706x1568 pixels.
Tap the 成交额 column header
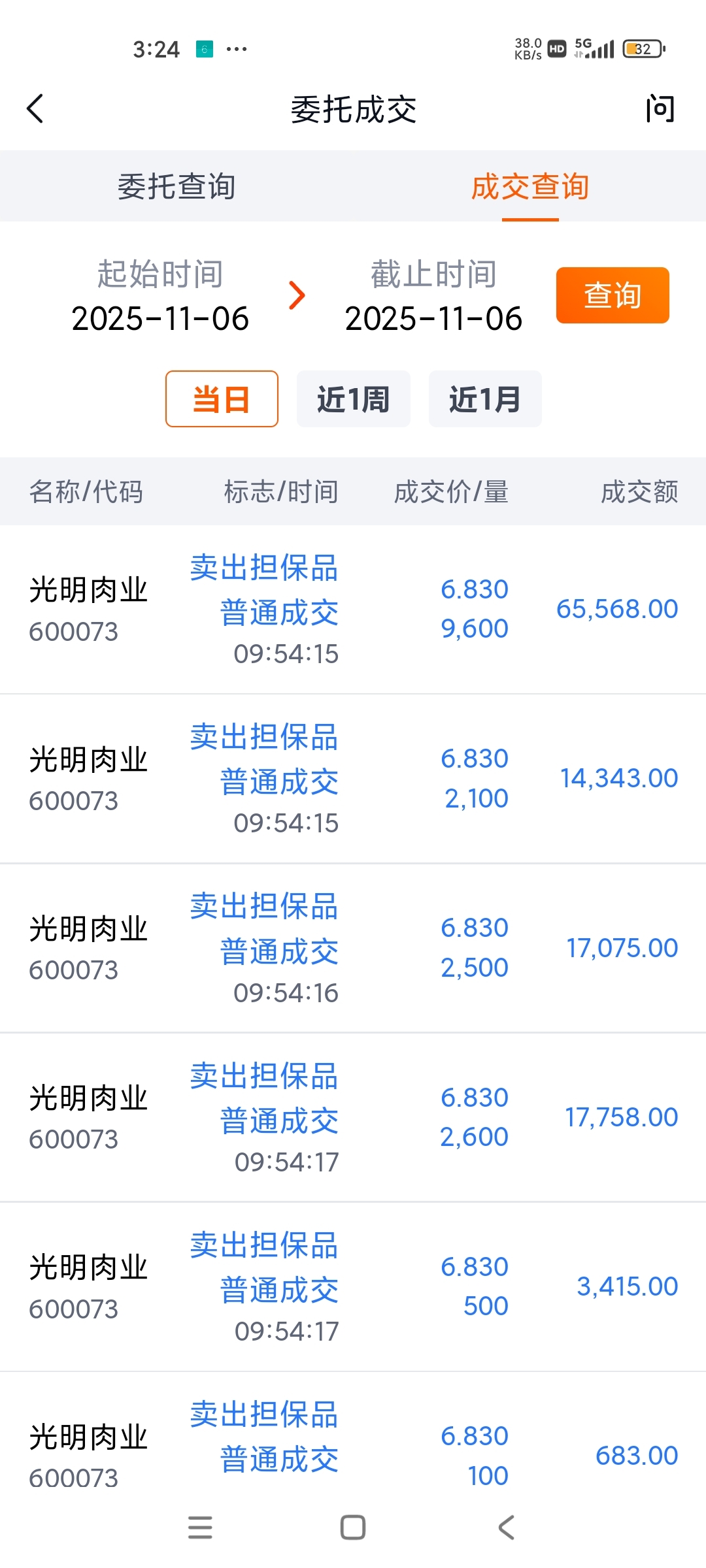pos(639,492)
